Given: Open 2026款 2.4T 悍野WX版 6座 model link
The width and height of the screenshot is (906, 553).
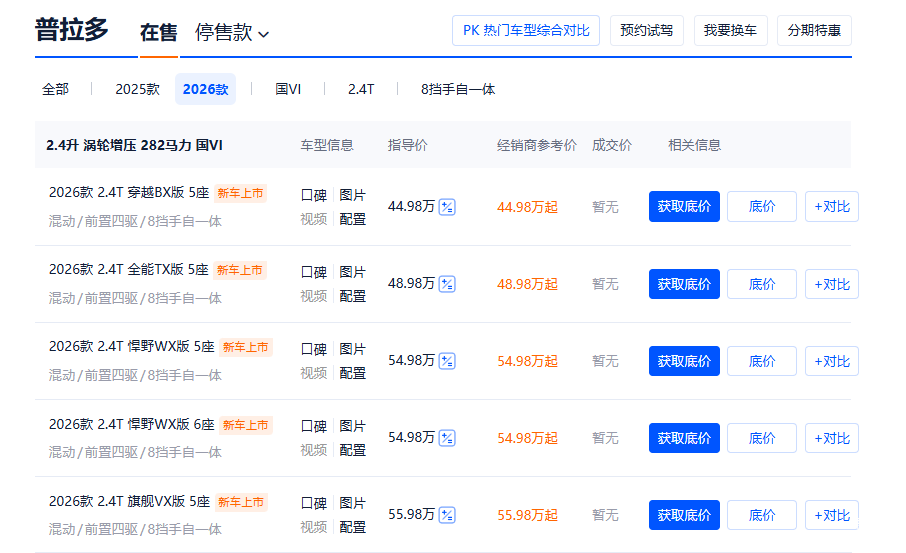Looking at the screenshot, I should [x=132, y=424].
